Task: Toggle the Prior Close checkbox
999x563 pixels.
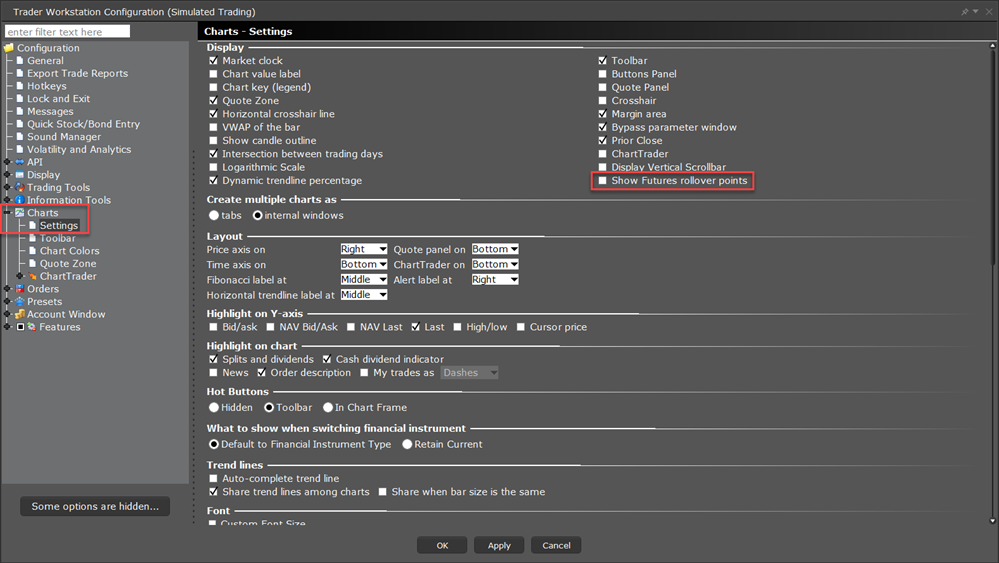Action: click(x=603, y=141)
